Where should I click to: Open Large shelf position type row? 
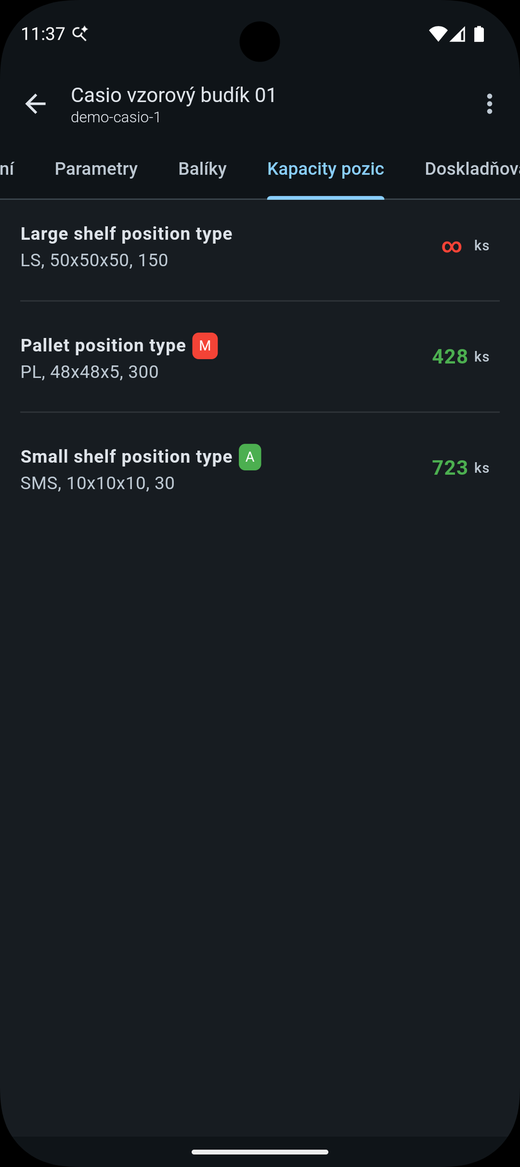pos(260,246)
